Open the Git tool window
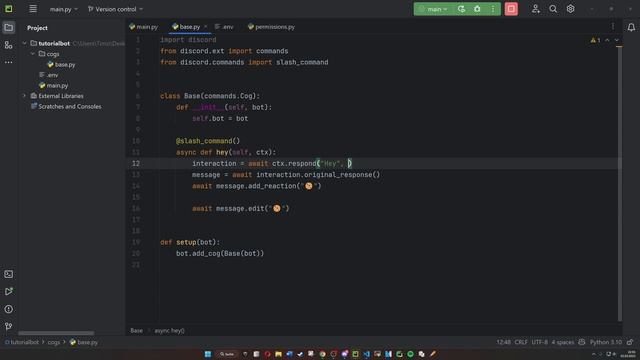The height and width of the screenshot is (360, 640). [9, 326]
